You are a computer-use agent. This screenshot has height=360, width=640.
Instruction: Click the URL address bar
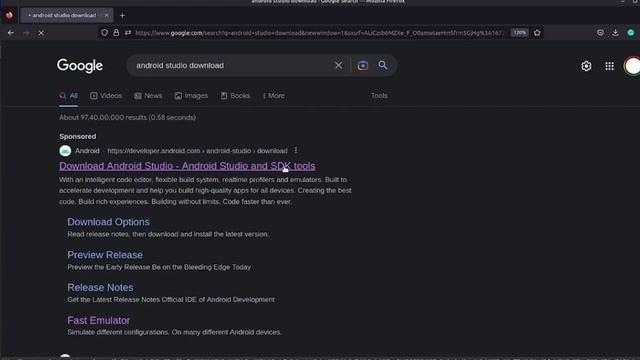319,33
